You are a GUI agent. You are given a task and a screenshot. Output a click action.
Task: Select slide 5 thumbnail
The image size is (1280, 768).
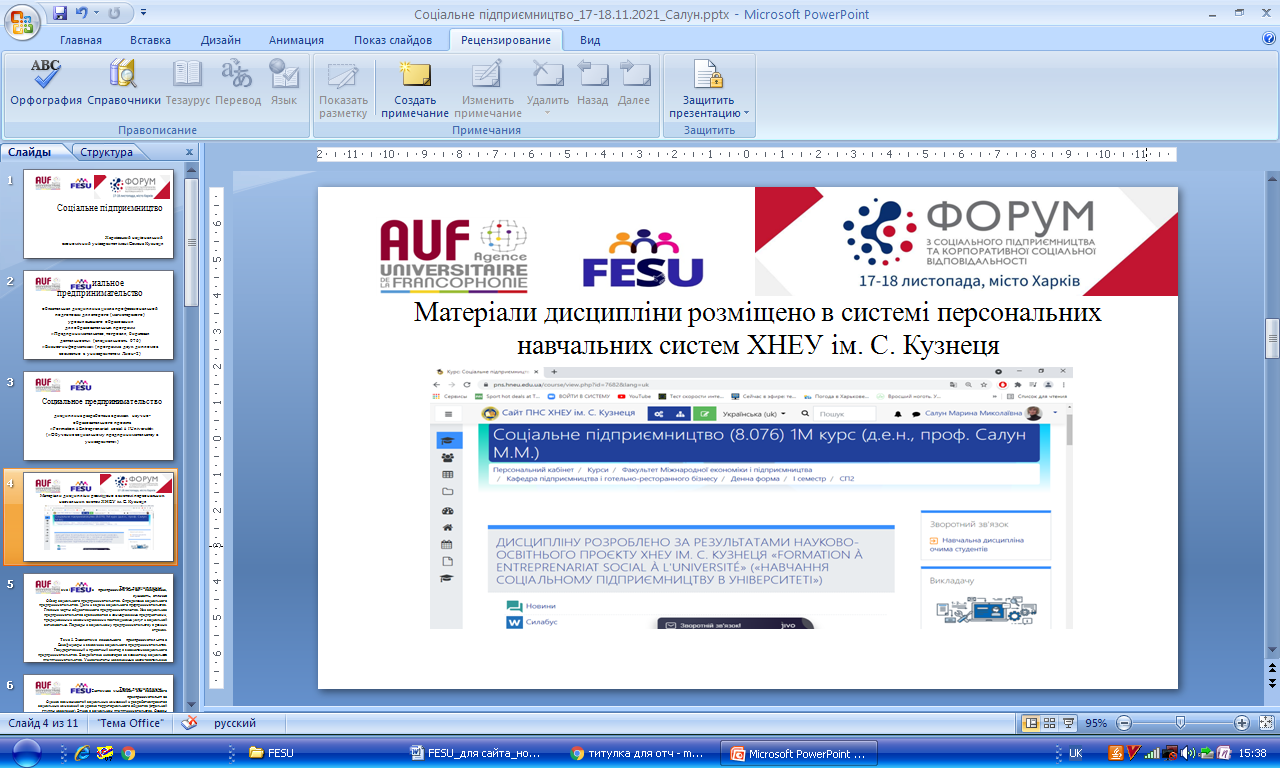click(99, 618)
